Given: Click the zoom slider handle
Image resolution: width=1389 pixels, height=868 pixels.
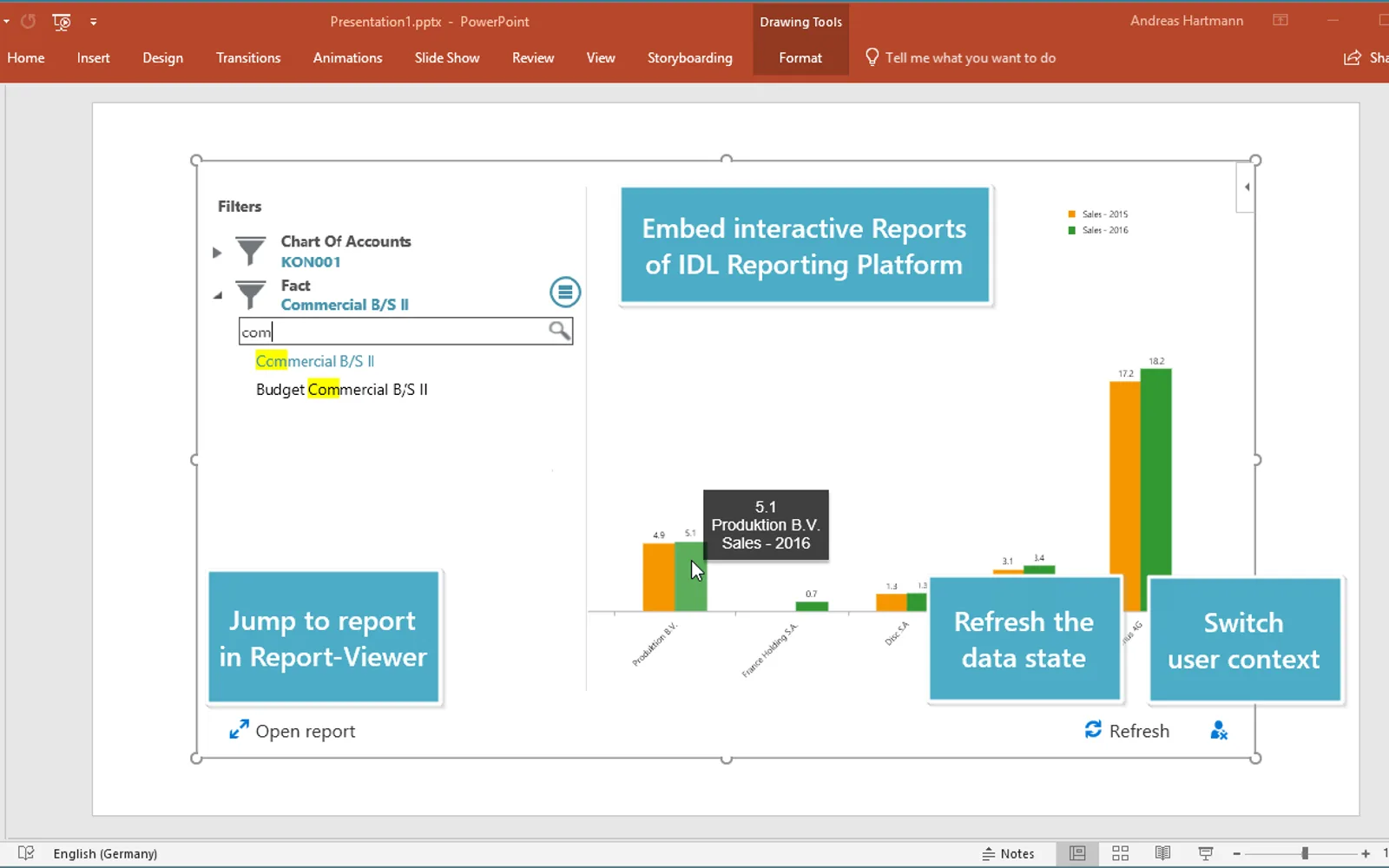Looking at the screenshot, I should 1305,854.
